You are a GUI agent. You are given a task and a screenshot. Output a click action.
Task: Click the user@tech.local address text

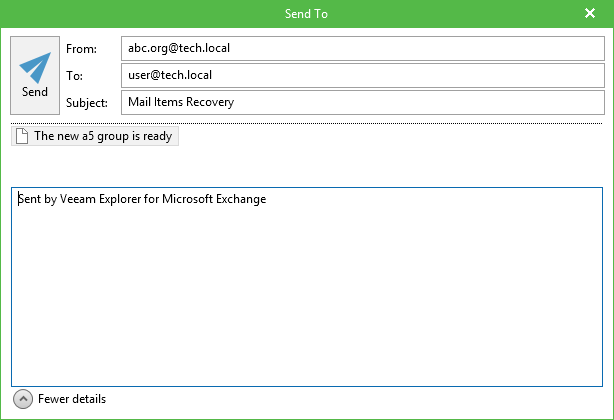(x=170, y=75)
